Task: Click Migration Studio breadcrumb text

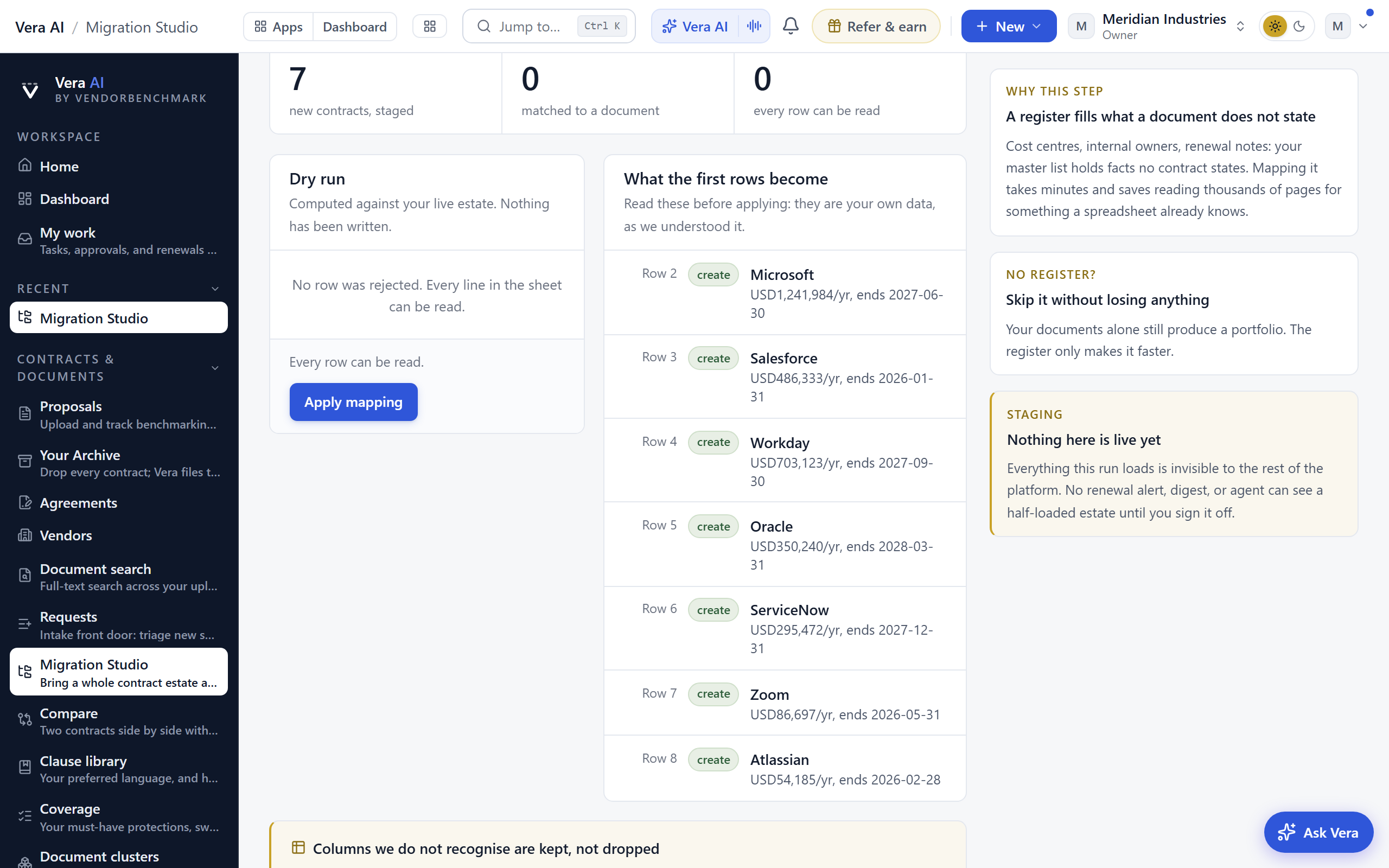Action: 142,27
